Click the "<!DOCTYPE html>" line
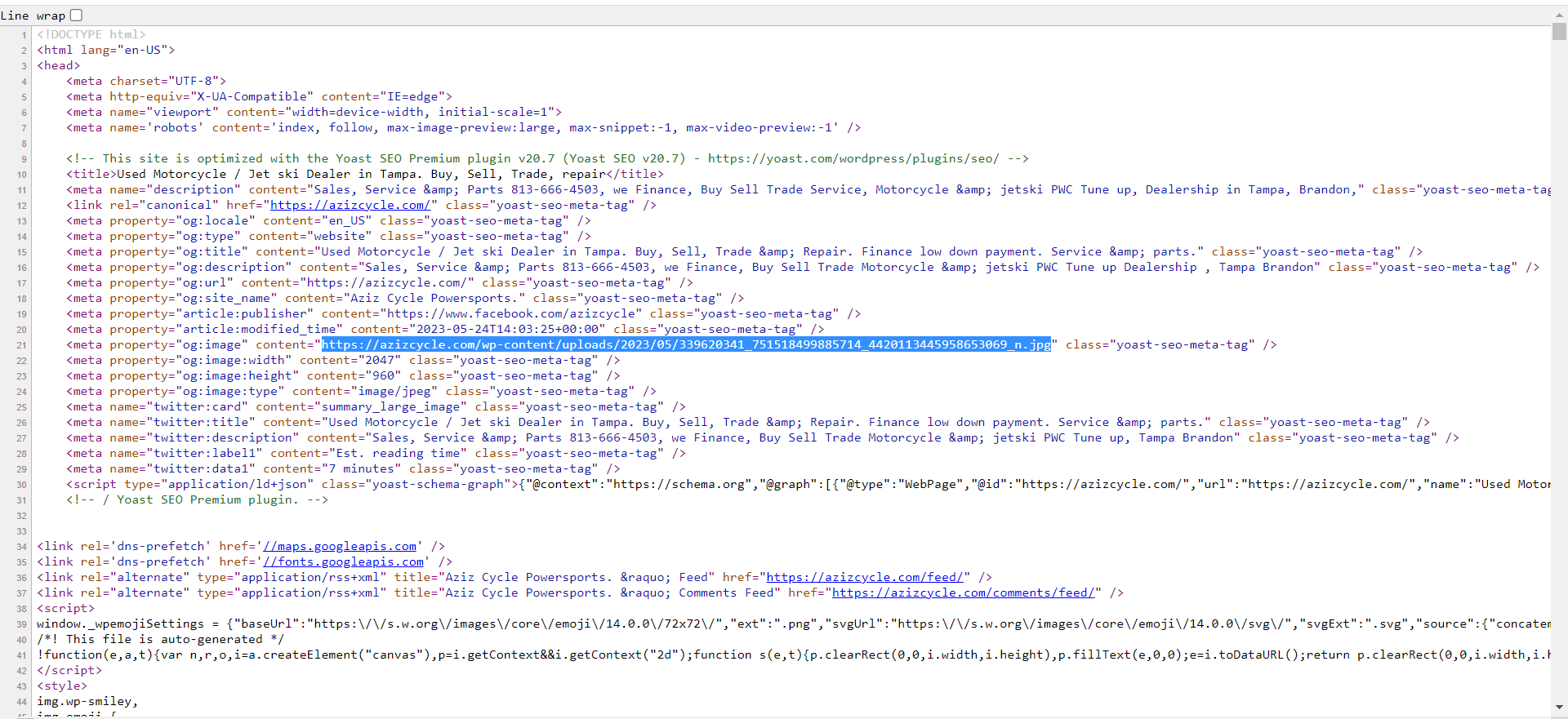The image size is (1568, 719). [x=91, y=34]
